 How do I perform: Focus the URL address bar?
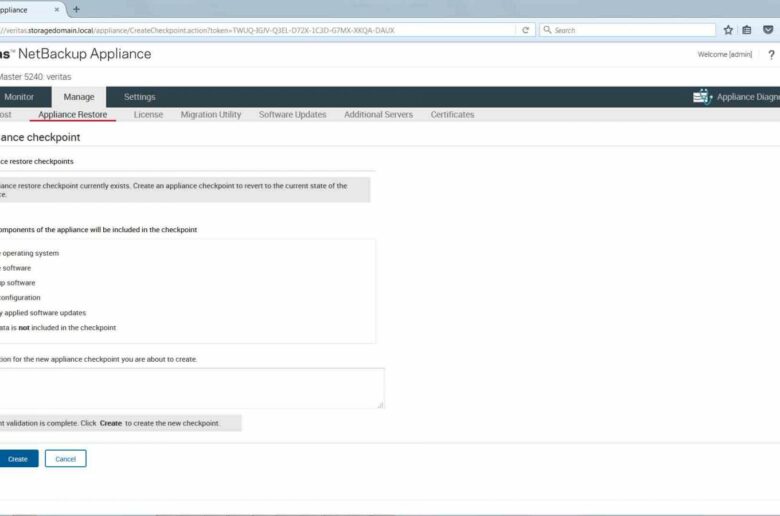point(256,30)
